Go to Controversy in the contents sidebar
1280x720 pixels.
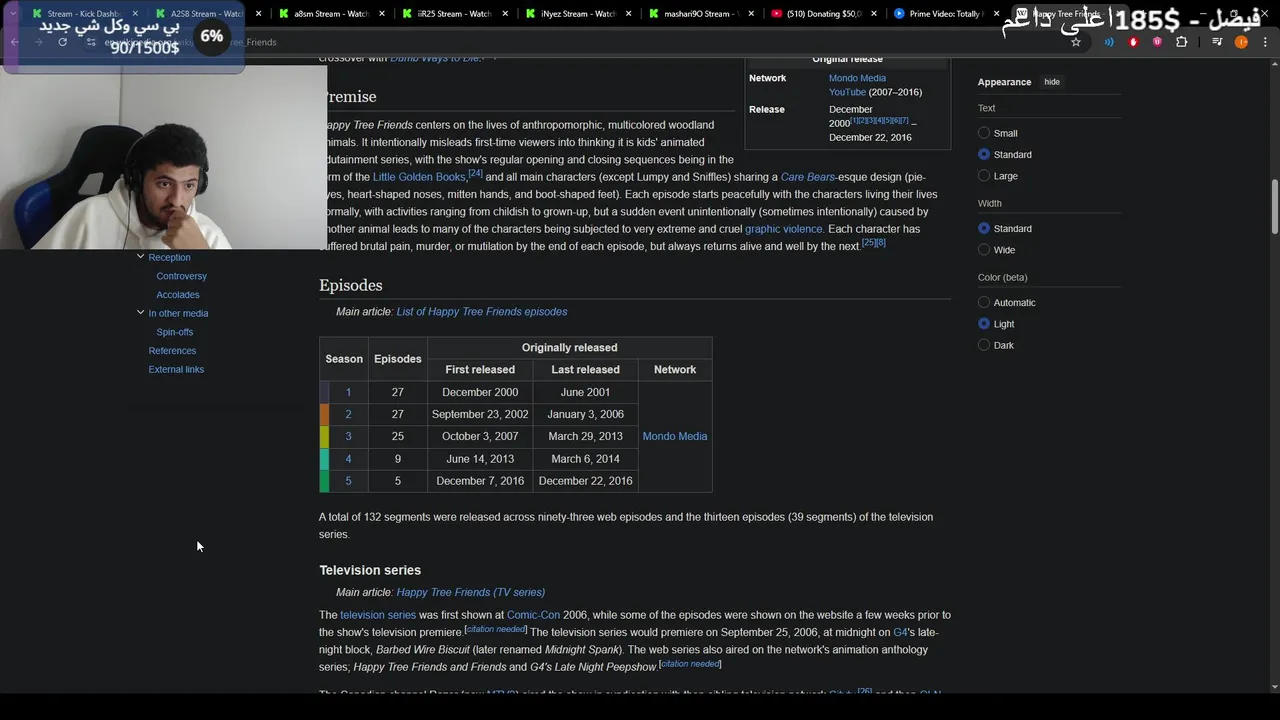coord(181,276)
